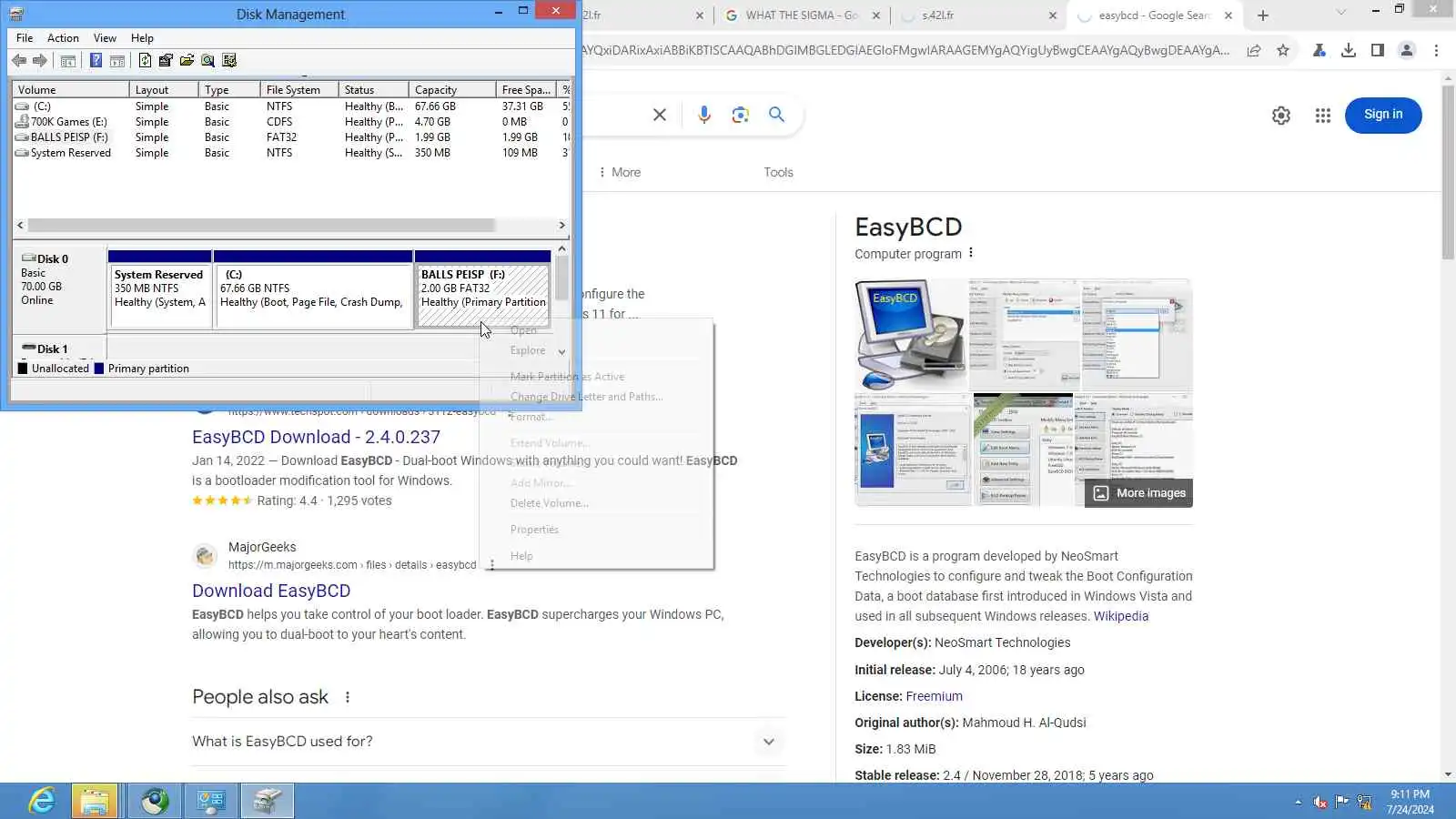Open the Action menu in Disk Management

[x=63, y=38]
